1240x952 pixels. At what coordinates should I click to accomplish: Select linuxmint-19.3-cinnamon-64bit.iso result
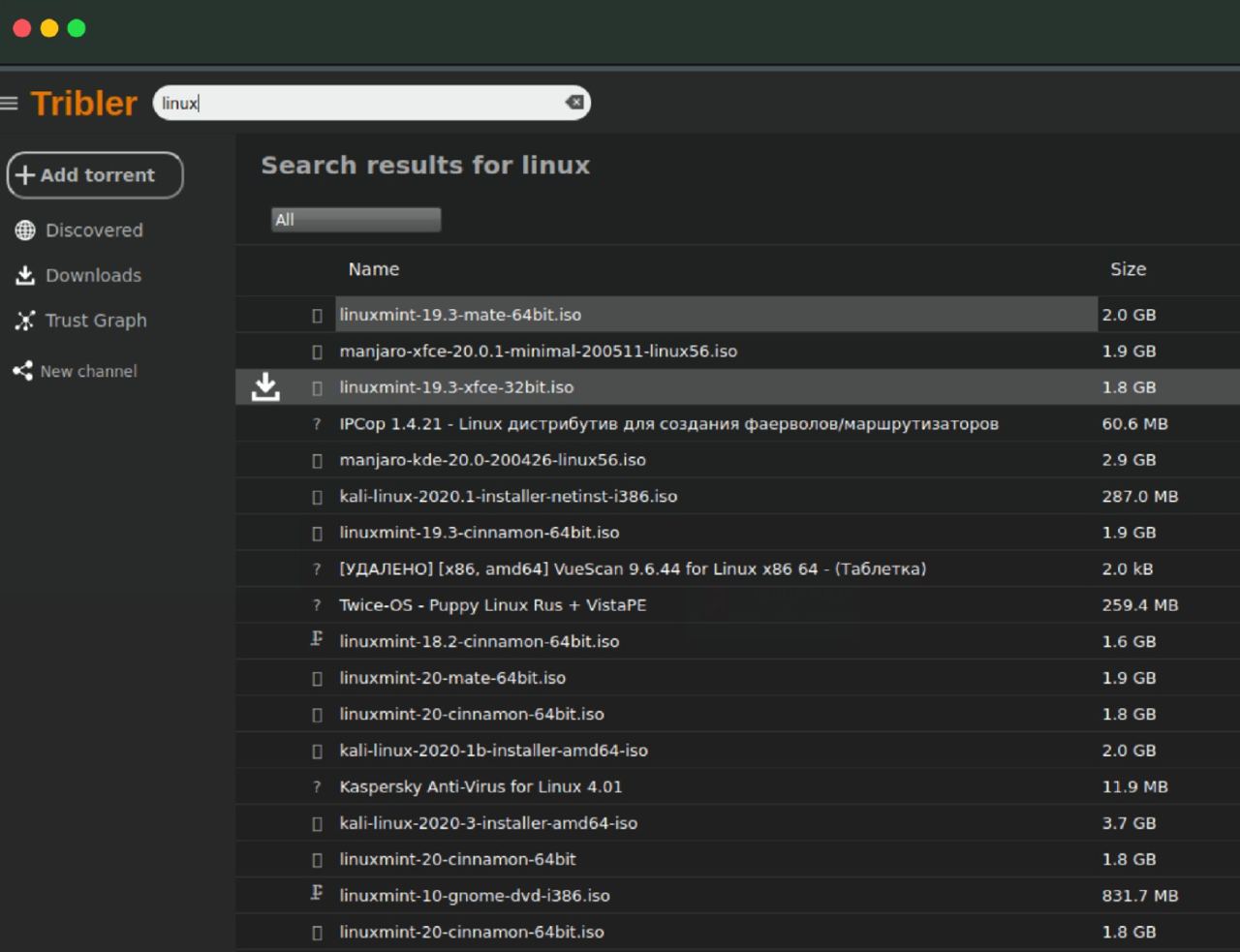[479, 533]
